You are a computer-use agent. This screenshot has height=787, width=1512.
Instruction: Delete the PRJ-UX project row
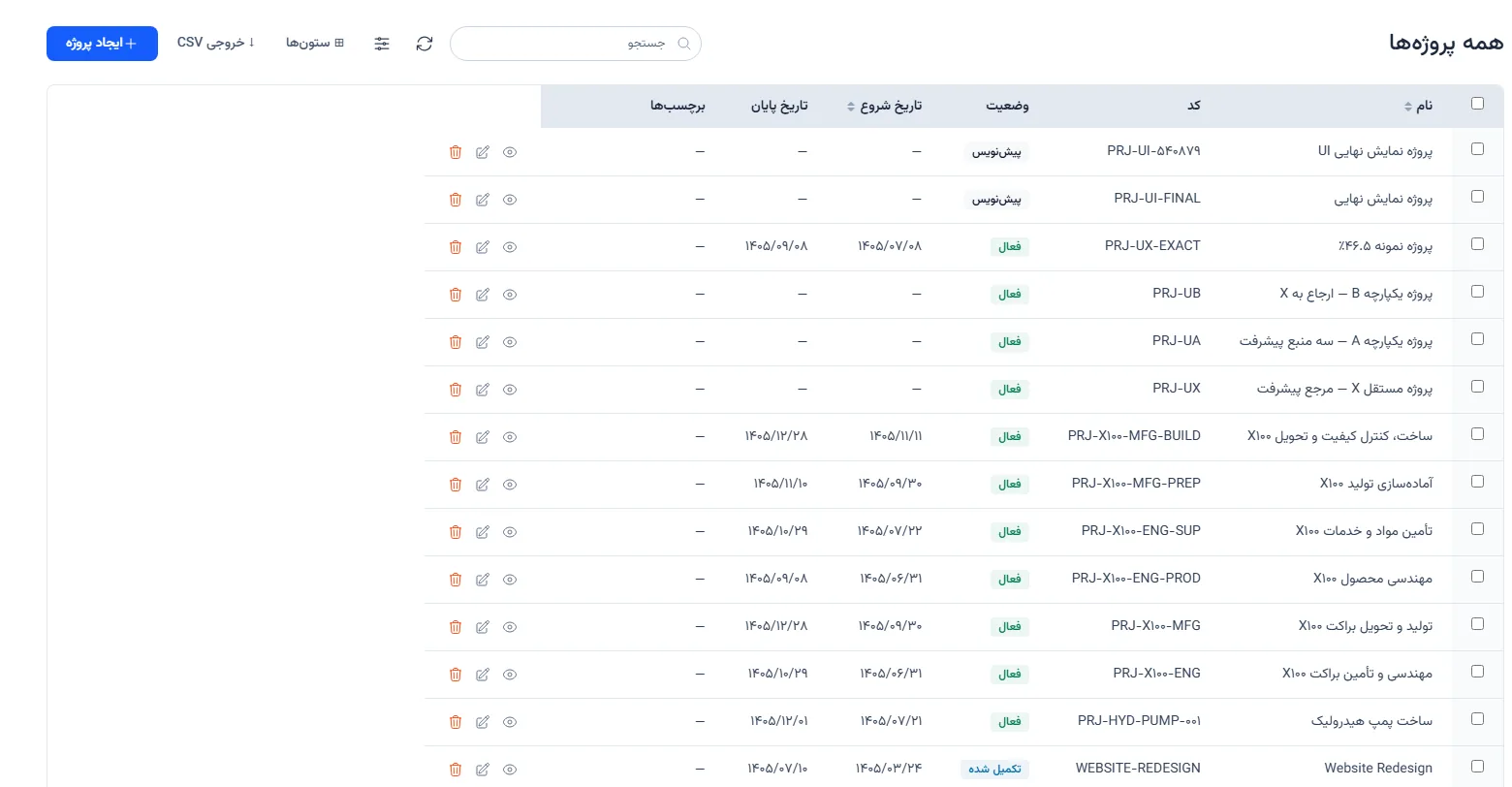coord(456,390)
